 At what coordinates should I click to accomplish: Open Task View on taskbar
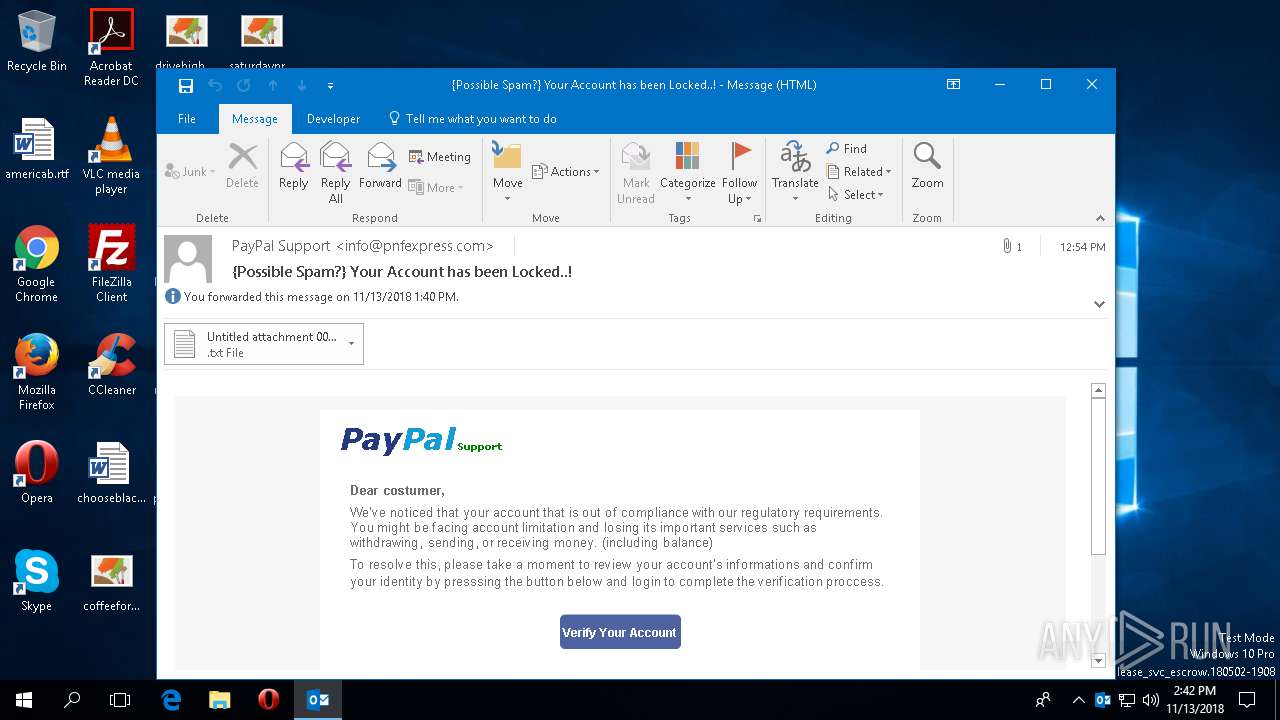click(120, 700)
